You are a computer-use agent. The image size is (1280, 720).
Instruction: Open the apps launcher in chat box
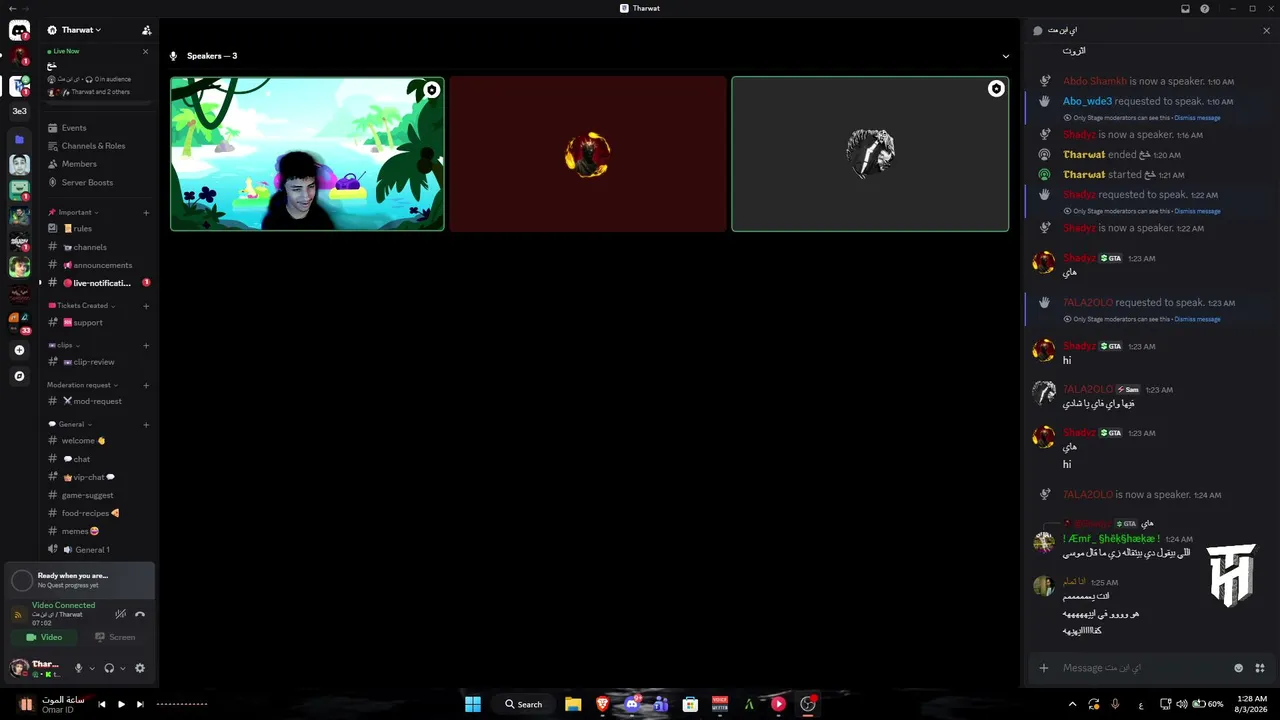[1260, 668]
